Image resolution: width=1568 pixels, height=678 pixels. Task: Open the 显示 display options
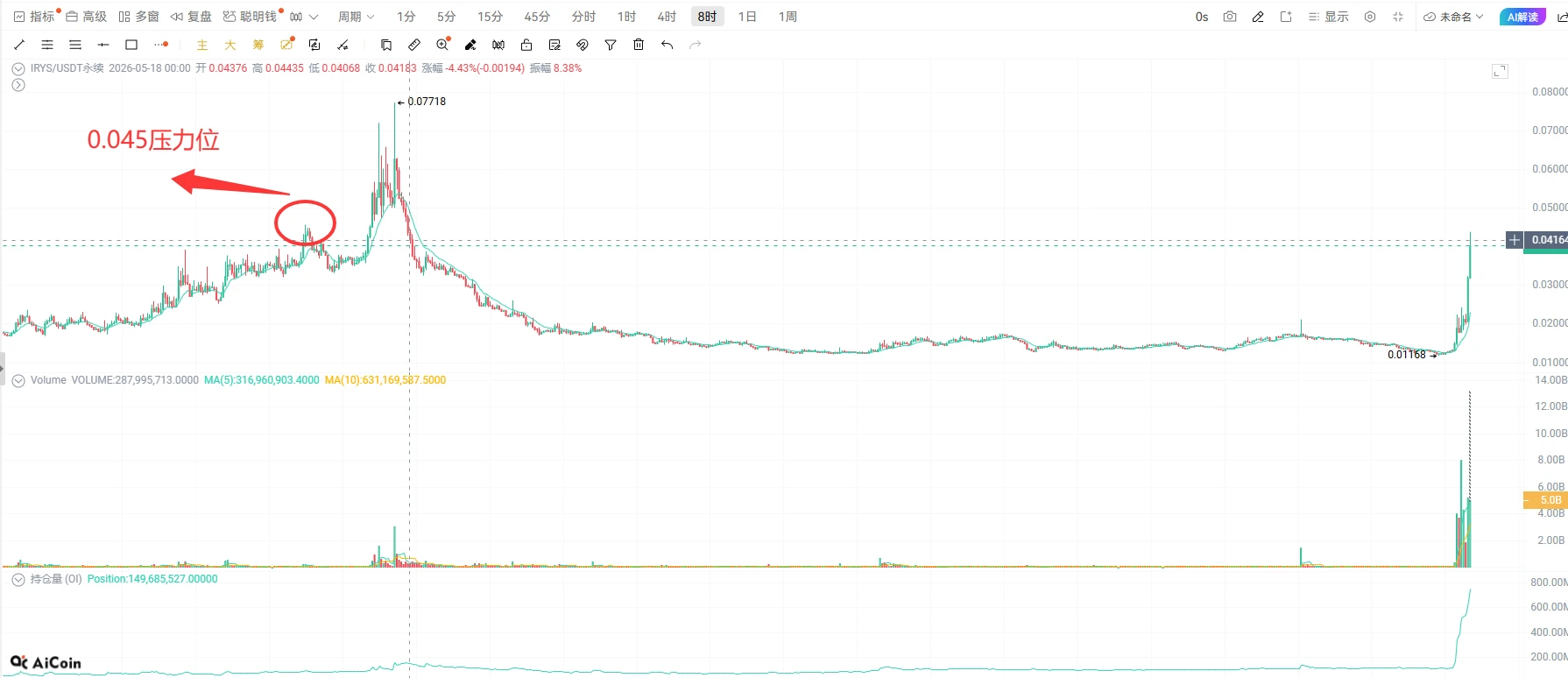pos(1329,17)
